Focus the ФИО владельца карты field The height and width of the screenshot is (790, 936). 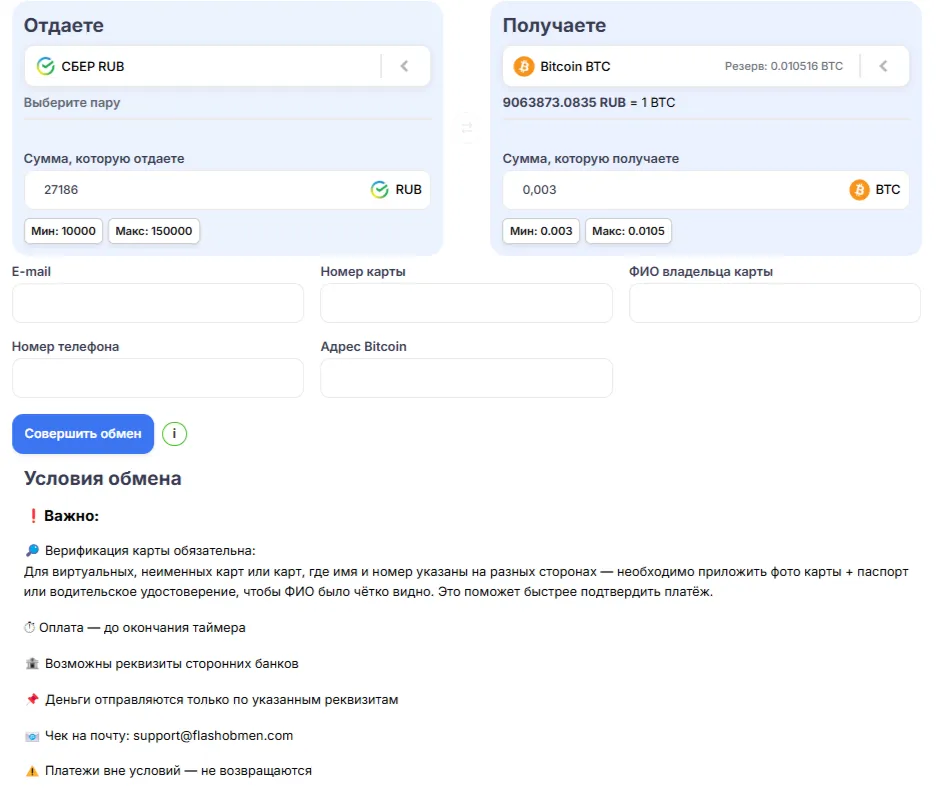coord(775,303)
